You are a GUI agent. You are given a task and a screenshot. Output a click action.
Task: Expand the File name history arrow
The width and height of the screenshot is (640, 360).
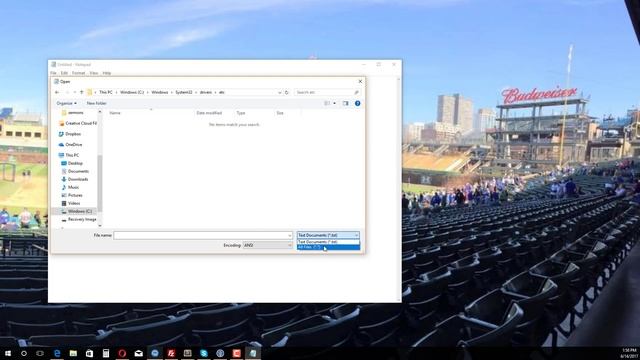tap(290, 236)
